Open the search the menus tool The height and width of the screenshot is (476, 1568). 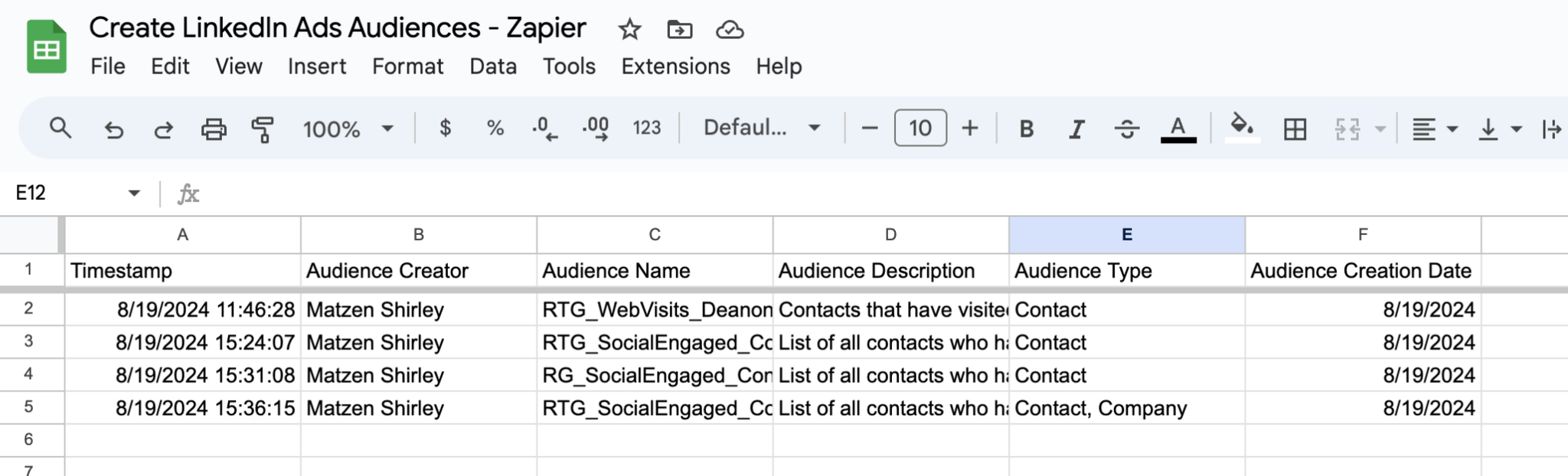[x=60, y=128]
